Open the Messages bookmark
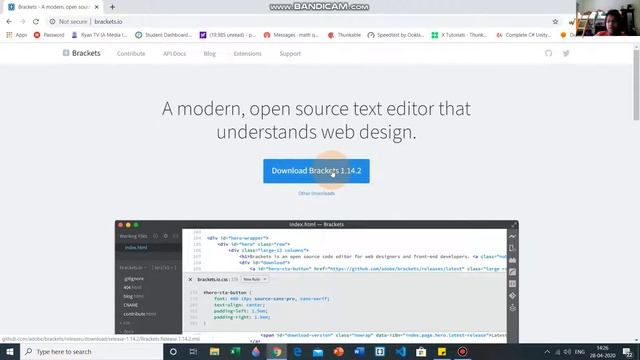 click(x=291, y=35)
